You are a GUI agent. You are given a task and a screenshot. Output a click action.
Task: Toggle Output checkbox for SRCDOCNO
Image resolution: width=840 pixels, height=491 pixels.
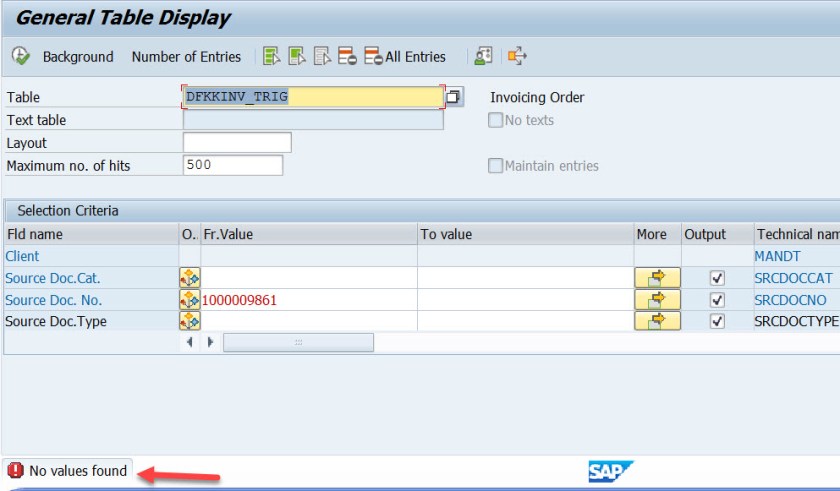[x=717, y=300]
